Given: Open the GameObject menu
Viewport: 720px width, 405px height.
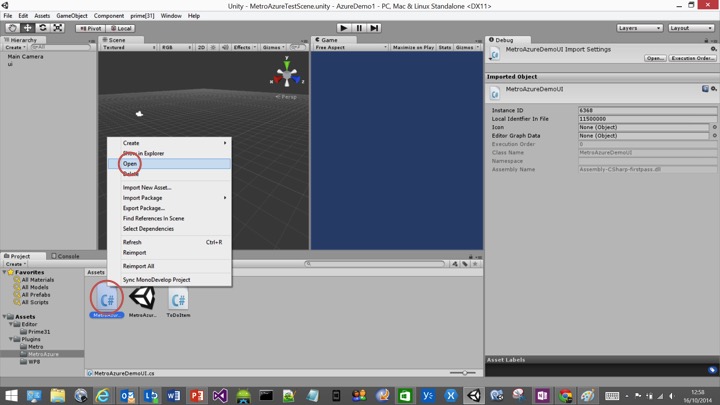Looking at the screenshot, I should tap(72, 16).
